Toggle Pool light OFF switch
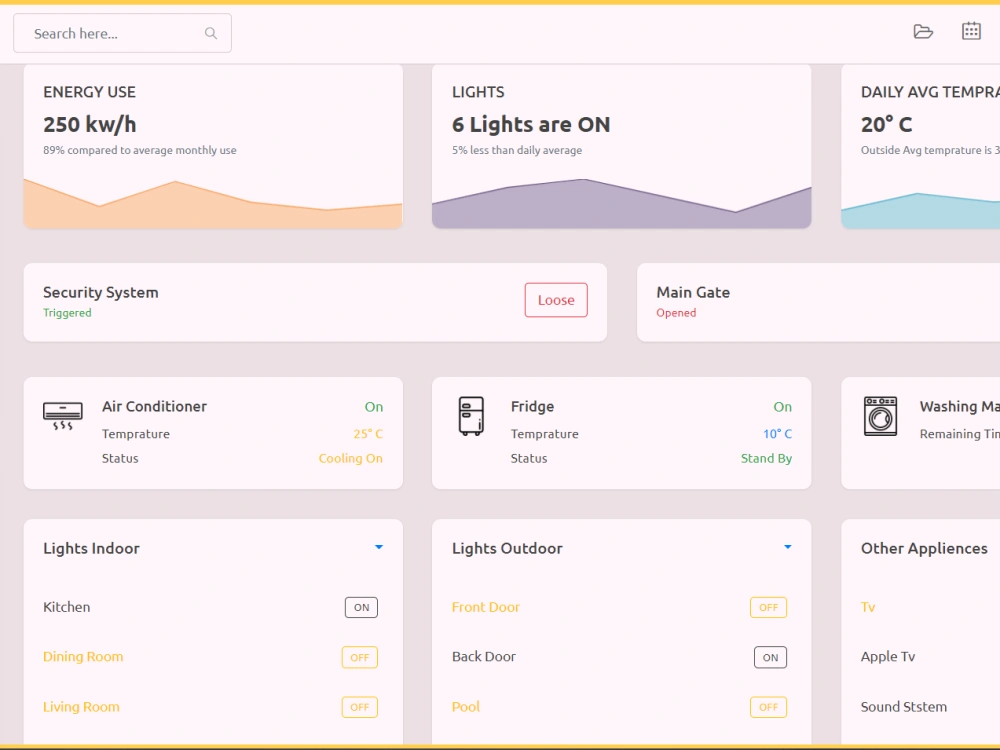Screen dimensions: 1000x750 [768, 707]
